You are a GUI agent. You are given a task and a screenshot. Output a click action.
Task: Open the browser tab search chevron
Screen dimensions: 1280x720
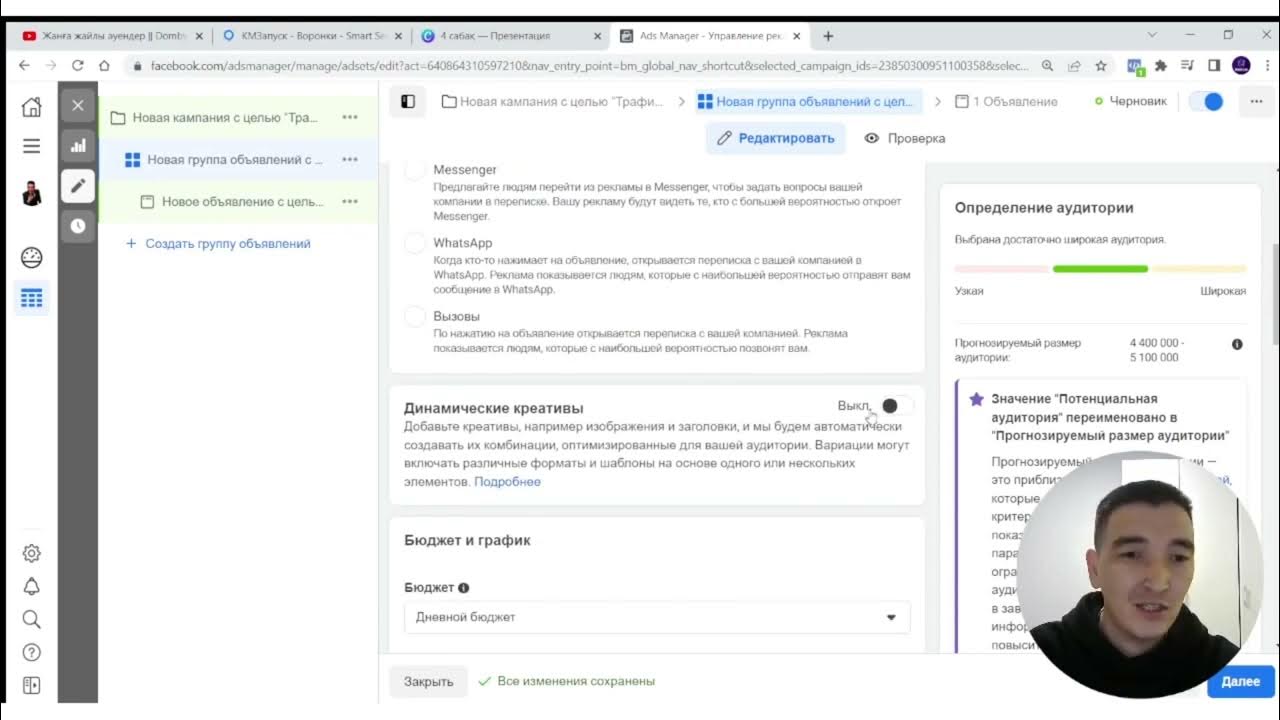[1152, 35]
